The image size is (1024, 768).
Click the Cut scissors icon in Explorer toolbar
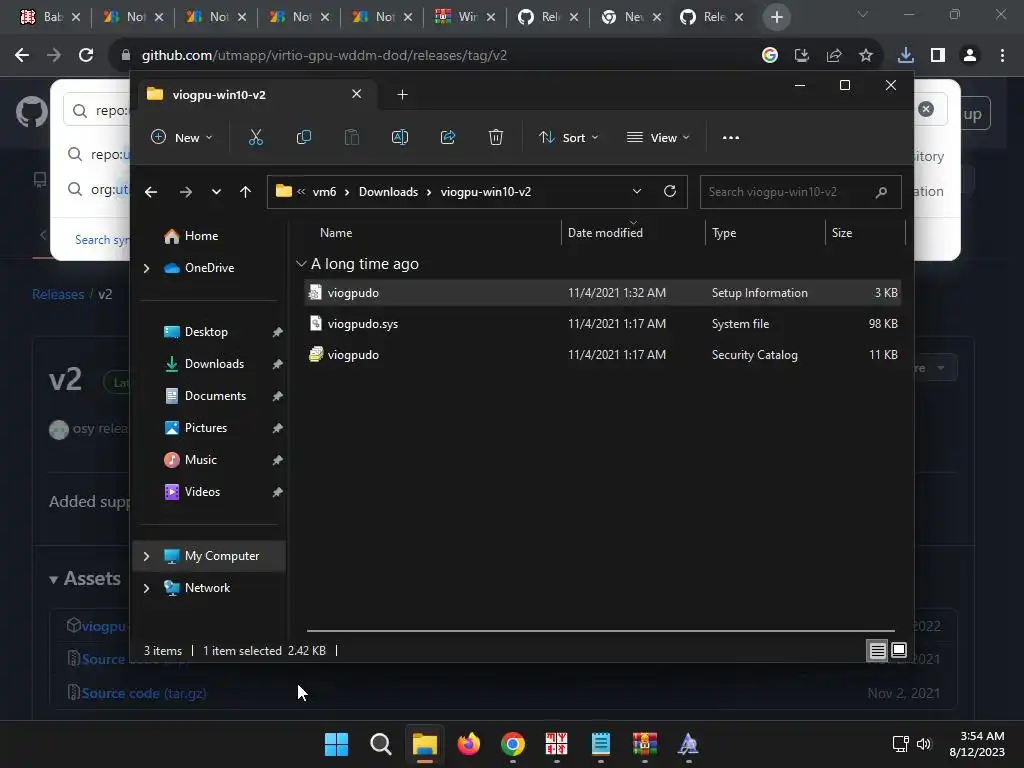(x=255, y=137)
